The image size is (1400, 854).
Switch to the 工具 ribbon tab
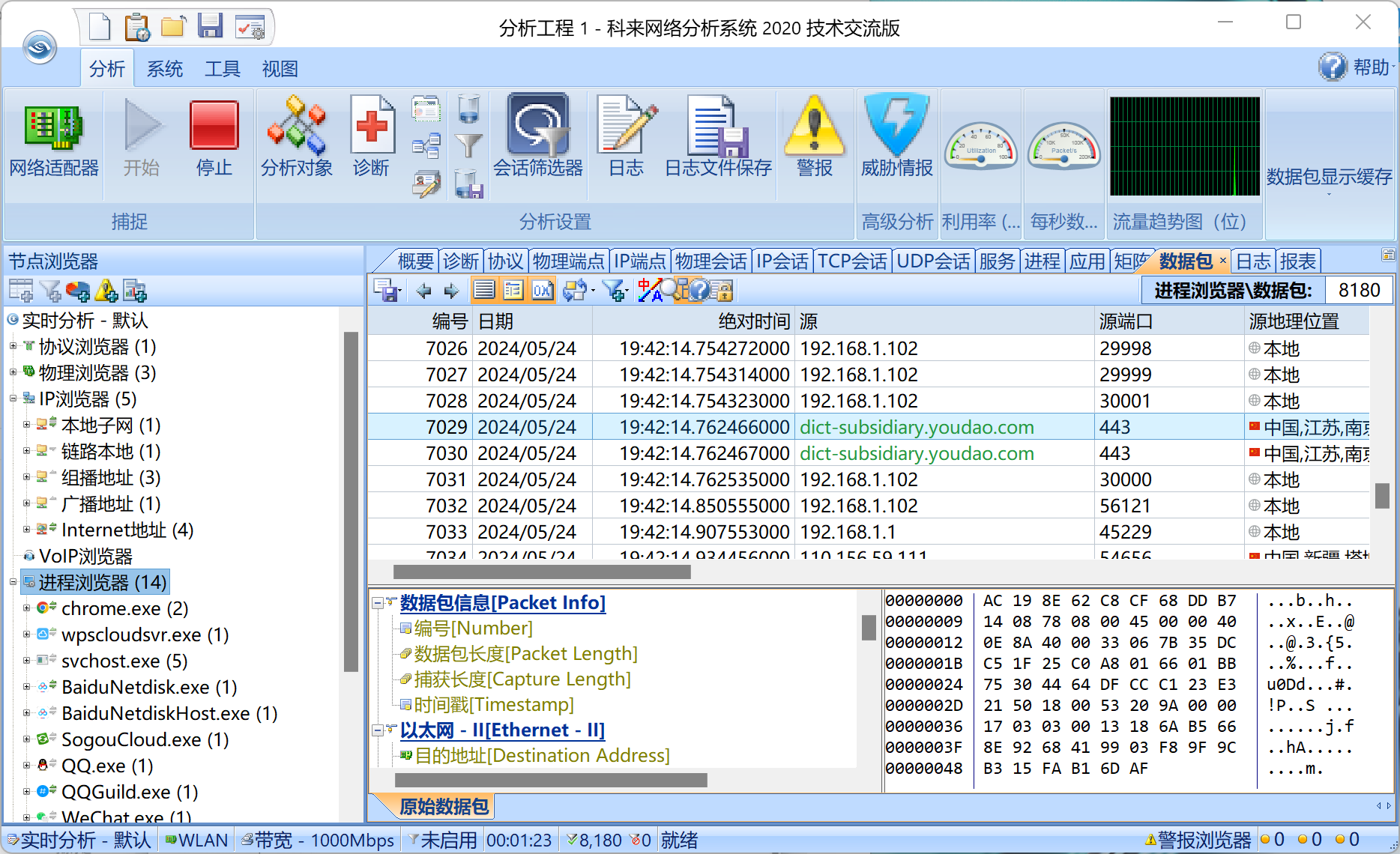pyautogui.click(x=223, y=69)
